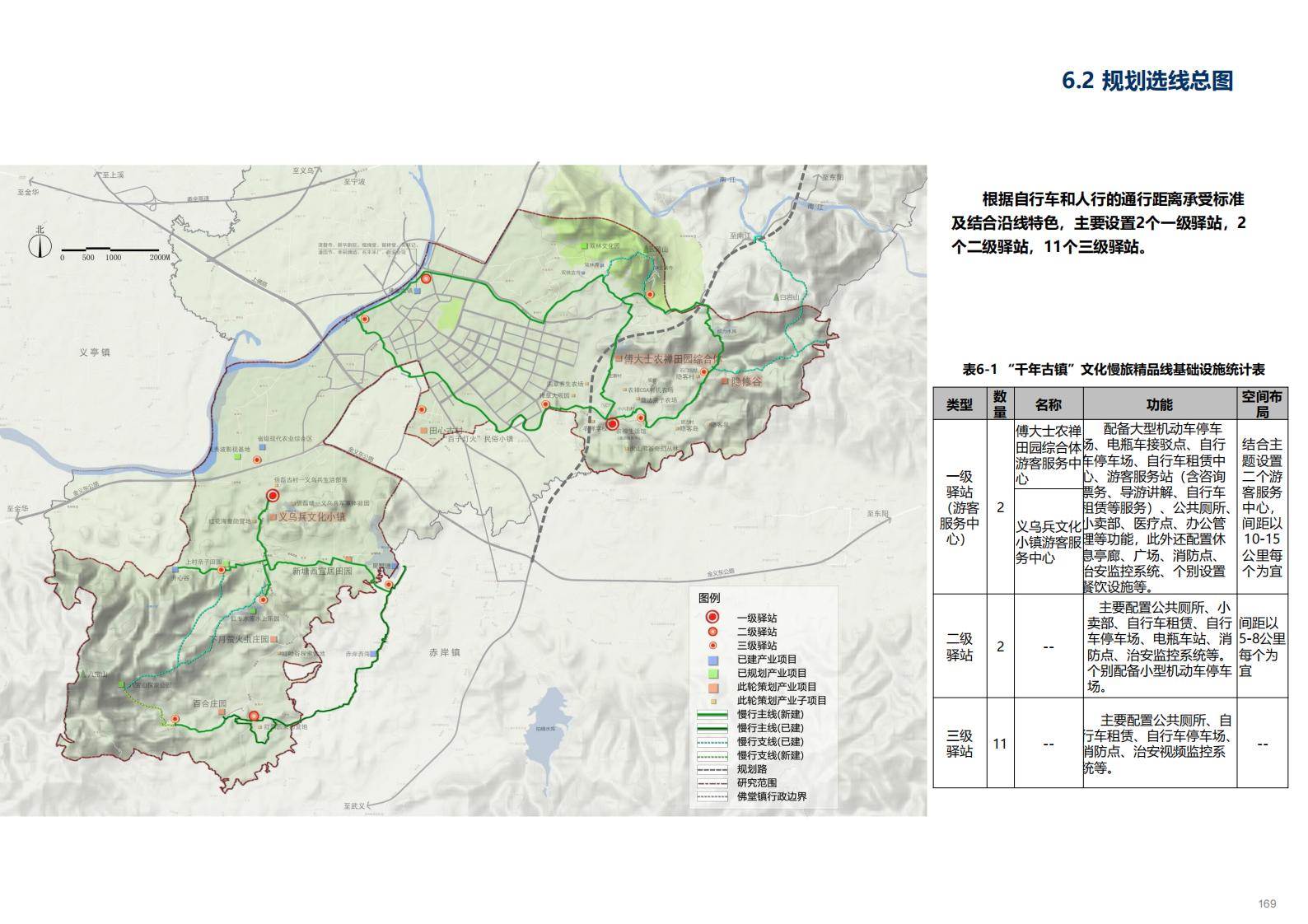
Task: Click the orange square before 傅大士农禅田园综合体
Action: (618, 360)
